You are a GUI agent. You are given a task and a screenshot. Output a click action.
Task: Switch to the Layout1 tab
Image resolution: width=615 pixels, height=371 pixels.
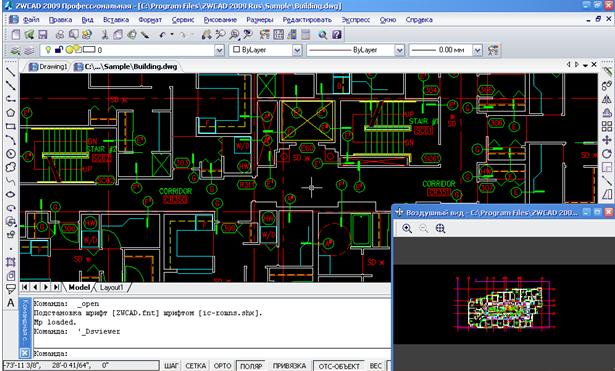tap(111, 287)
